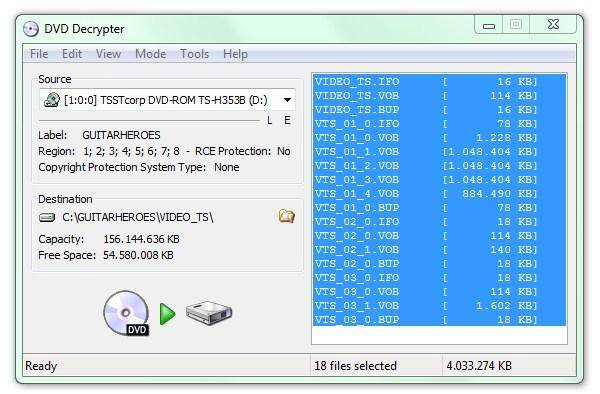The height and width of the screenshot is (394, 600).
Task: Select VTS_01_3.VOB file row
Action: pos(439,180)
